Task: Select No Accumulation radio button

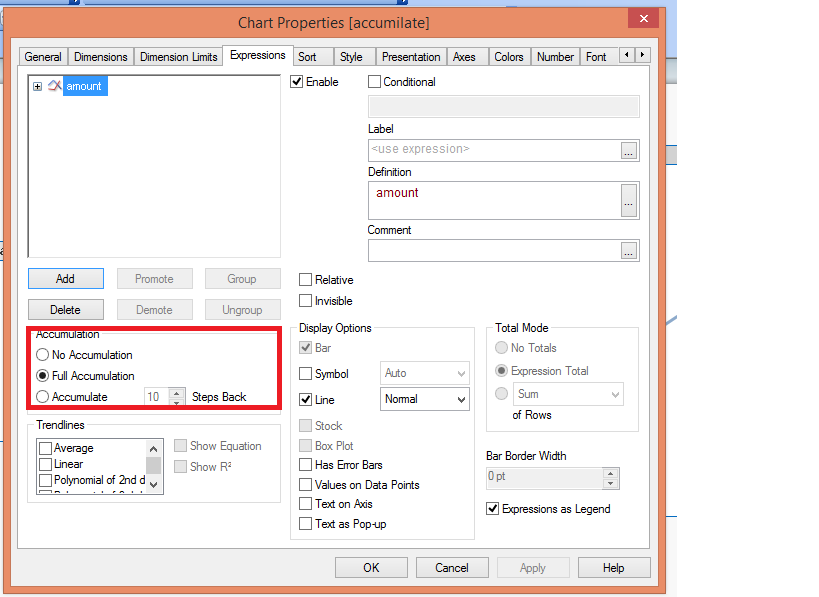Action: (42, 355)
